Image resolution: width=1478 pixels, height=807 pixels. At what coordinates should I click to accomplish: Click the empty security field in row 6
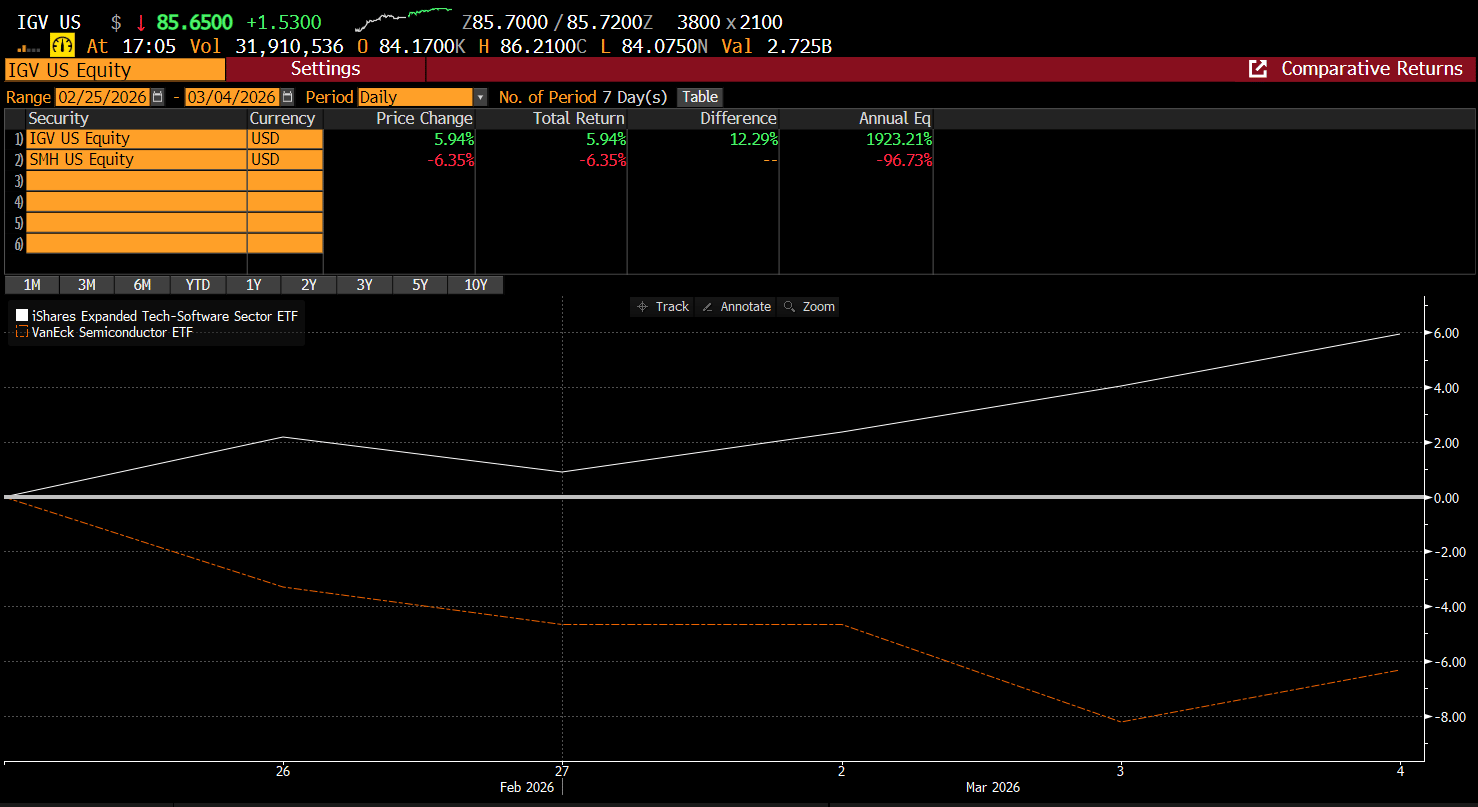tap(136, 244)
